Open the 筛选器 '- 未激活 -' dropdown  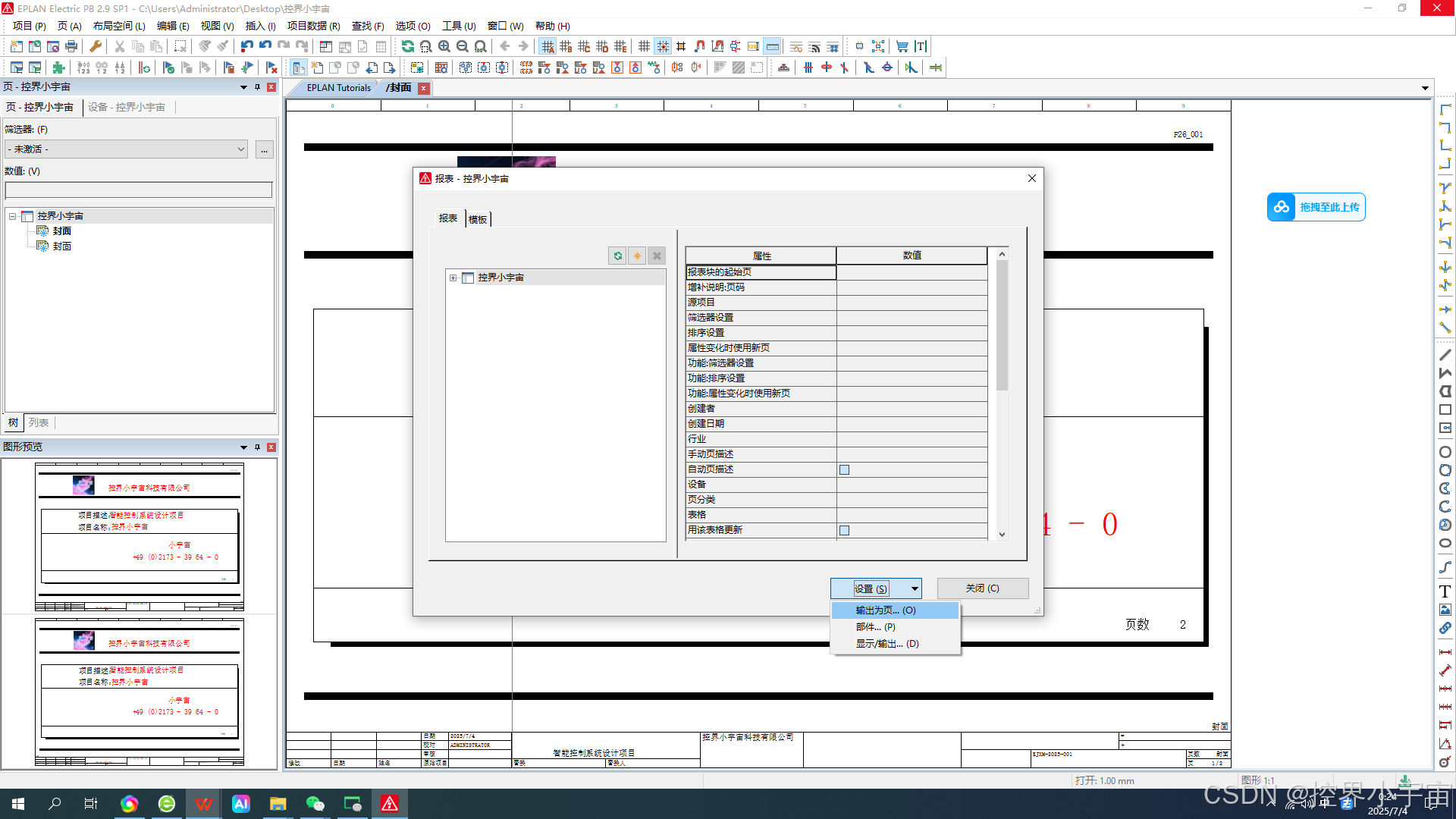241,149
